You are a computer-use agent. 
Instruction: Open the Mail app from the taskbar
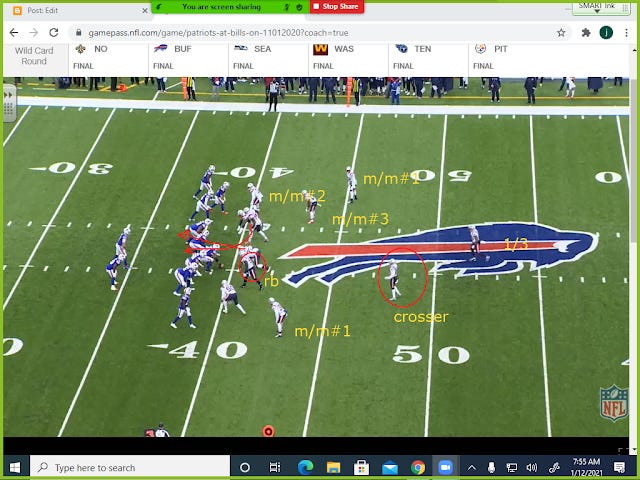390,467
